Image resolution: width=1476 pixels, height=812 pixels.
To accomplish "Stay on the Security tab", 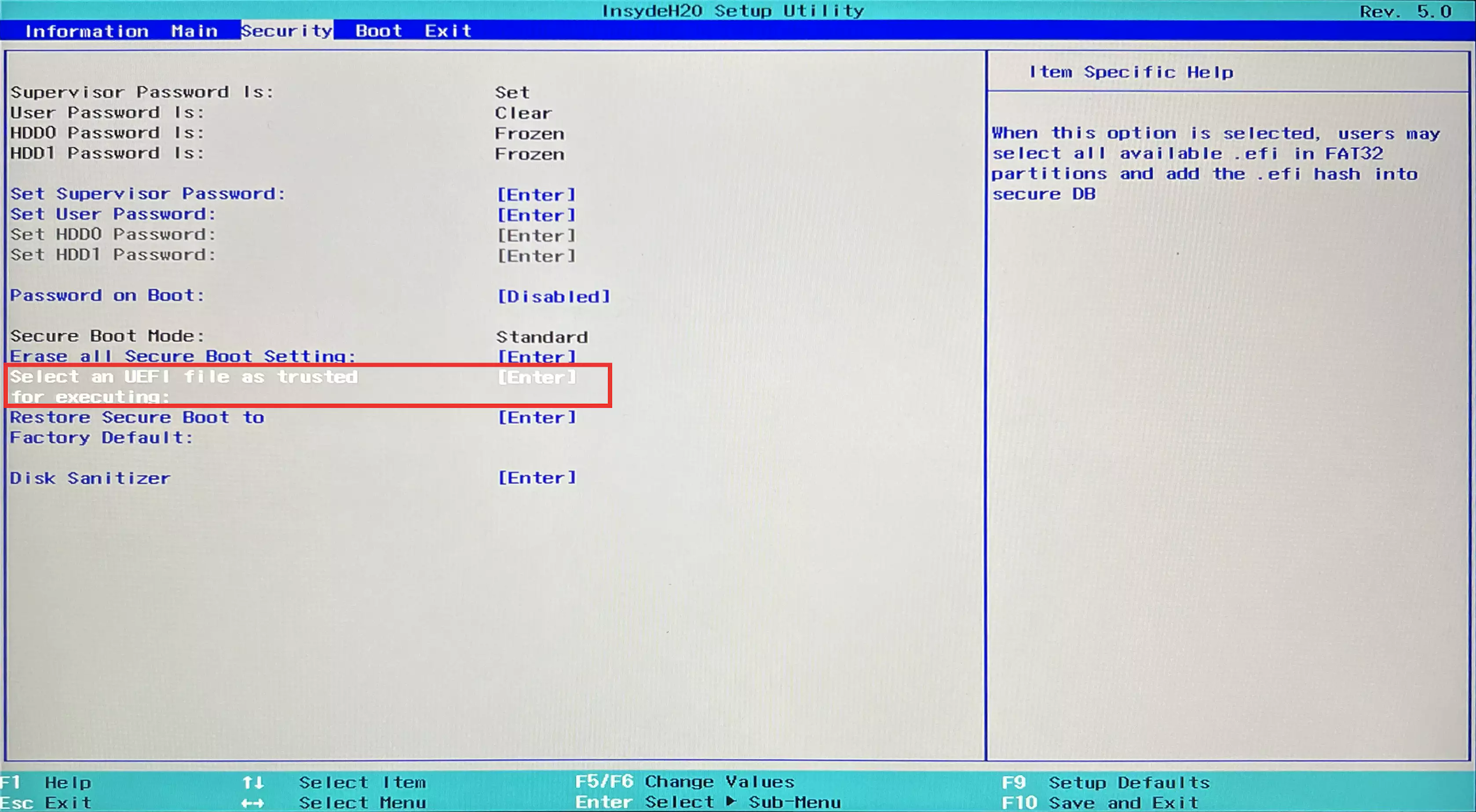I will [x=286, y=31].
